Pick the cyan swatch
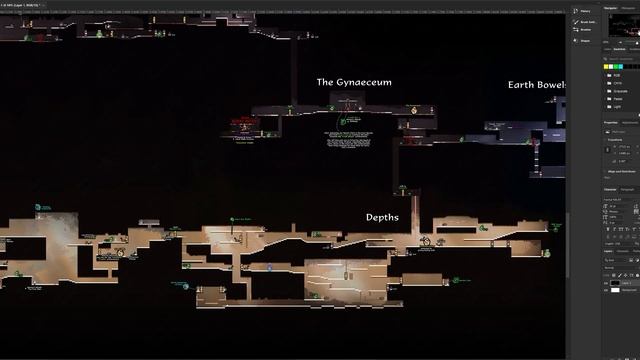640x360 pixels. pos(621,67)
